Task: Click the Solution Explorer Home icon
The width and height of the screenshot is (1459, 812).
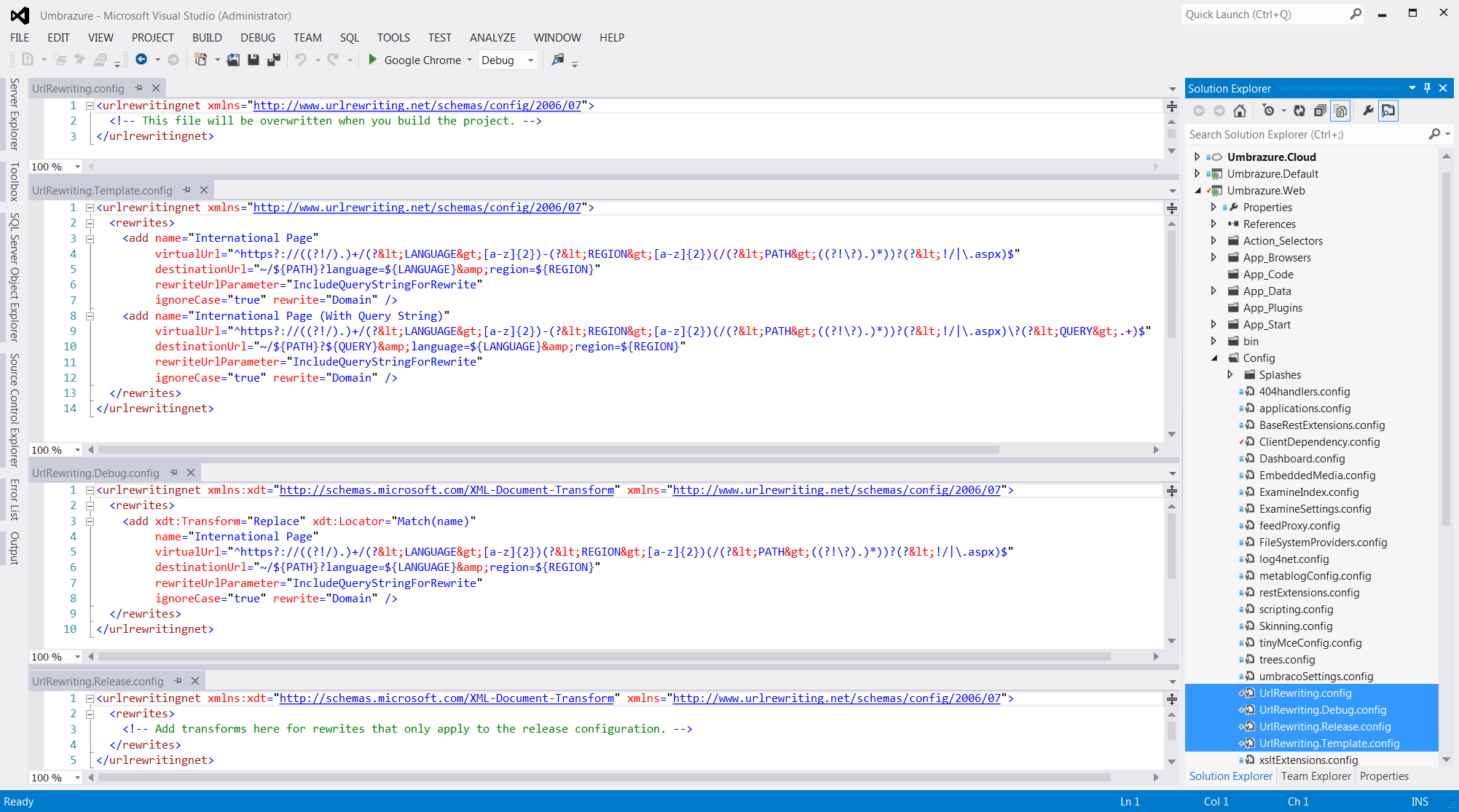Action: (1240, 111)
